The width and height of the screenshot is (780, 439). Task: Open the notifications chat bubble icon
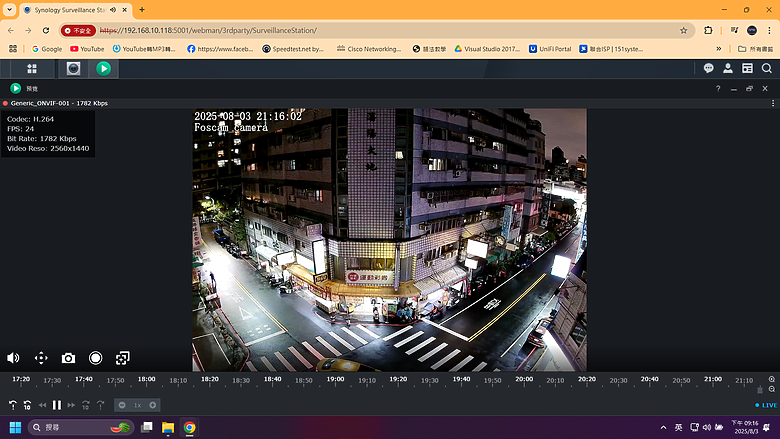pos(708,69)
